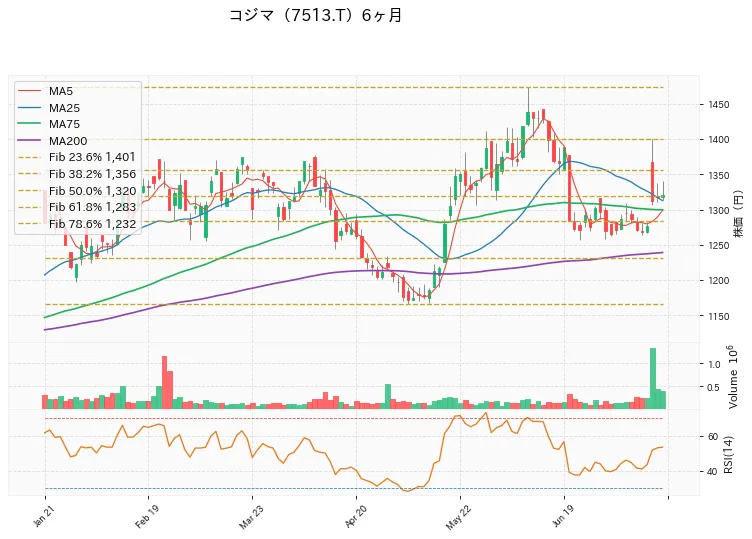Click the tallest green volume bar
Viewport: 752px width, 539px height.
click(x=653, y=378)
